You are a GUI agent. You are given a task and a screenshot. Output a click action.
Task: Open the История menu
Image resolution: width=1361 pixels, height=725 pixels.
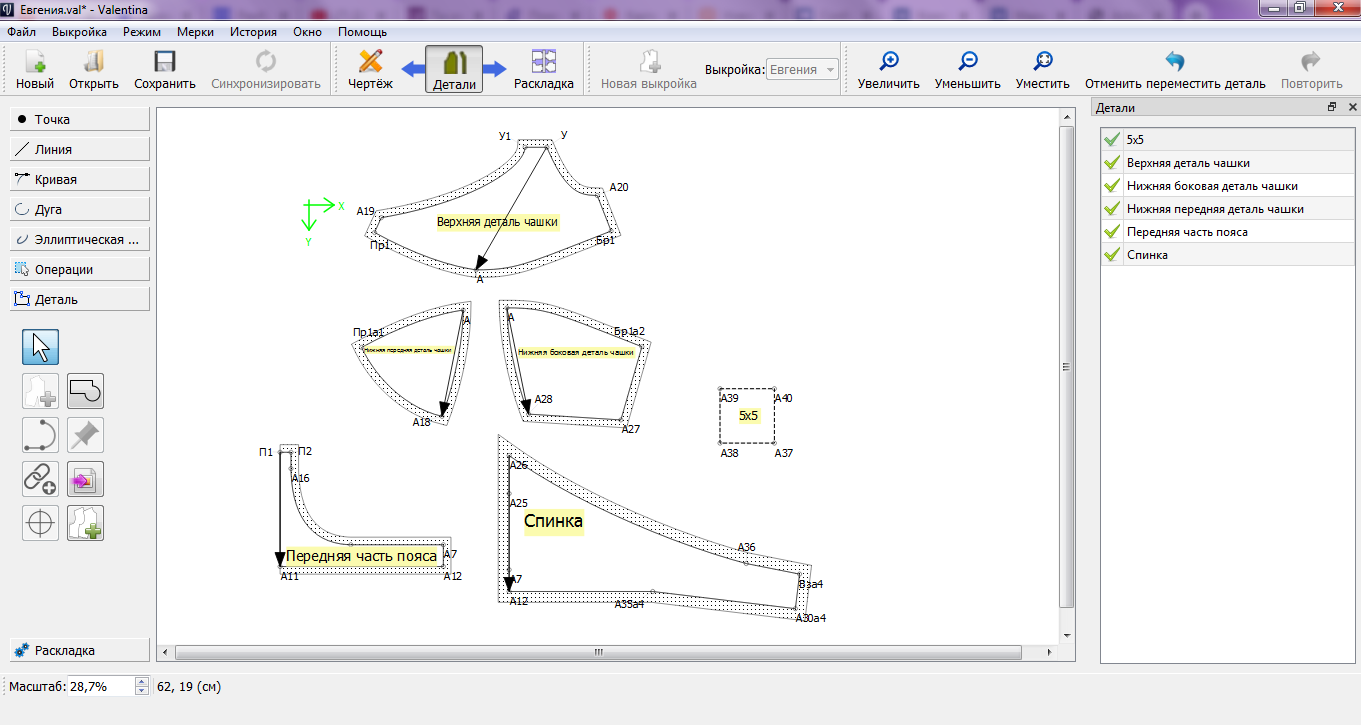click(253, 32)
